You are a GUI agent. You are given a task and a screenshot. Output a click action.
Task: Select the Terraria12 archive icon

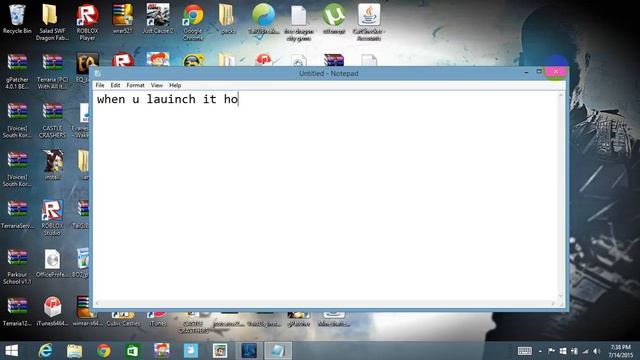click(17, 311)
